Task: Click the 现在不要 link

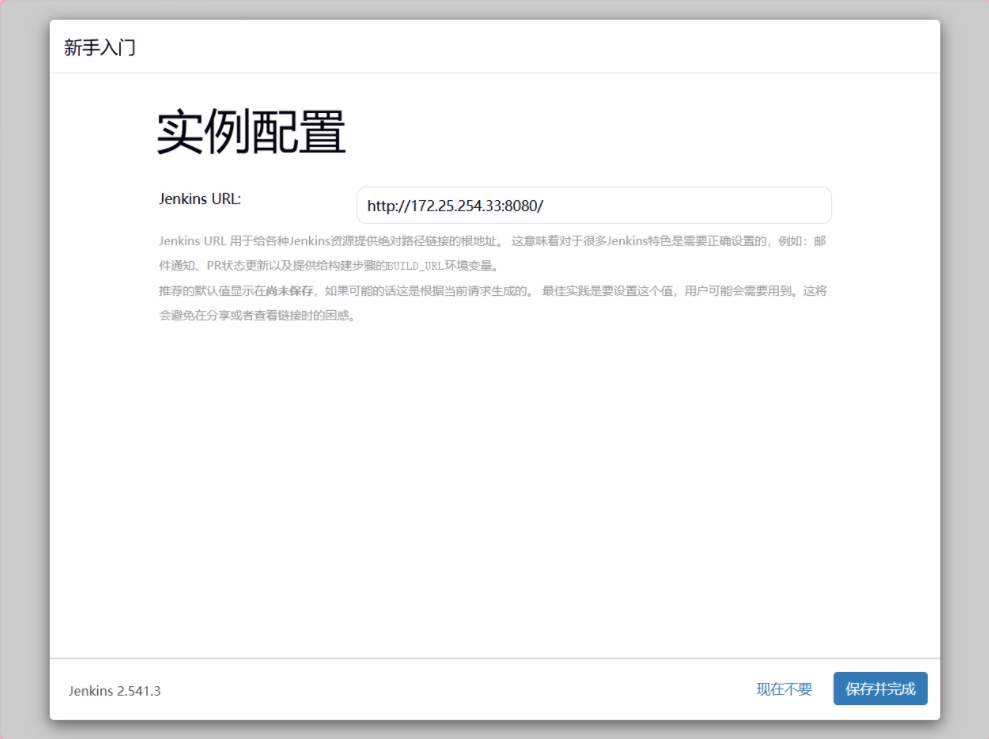Action: 784,689
